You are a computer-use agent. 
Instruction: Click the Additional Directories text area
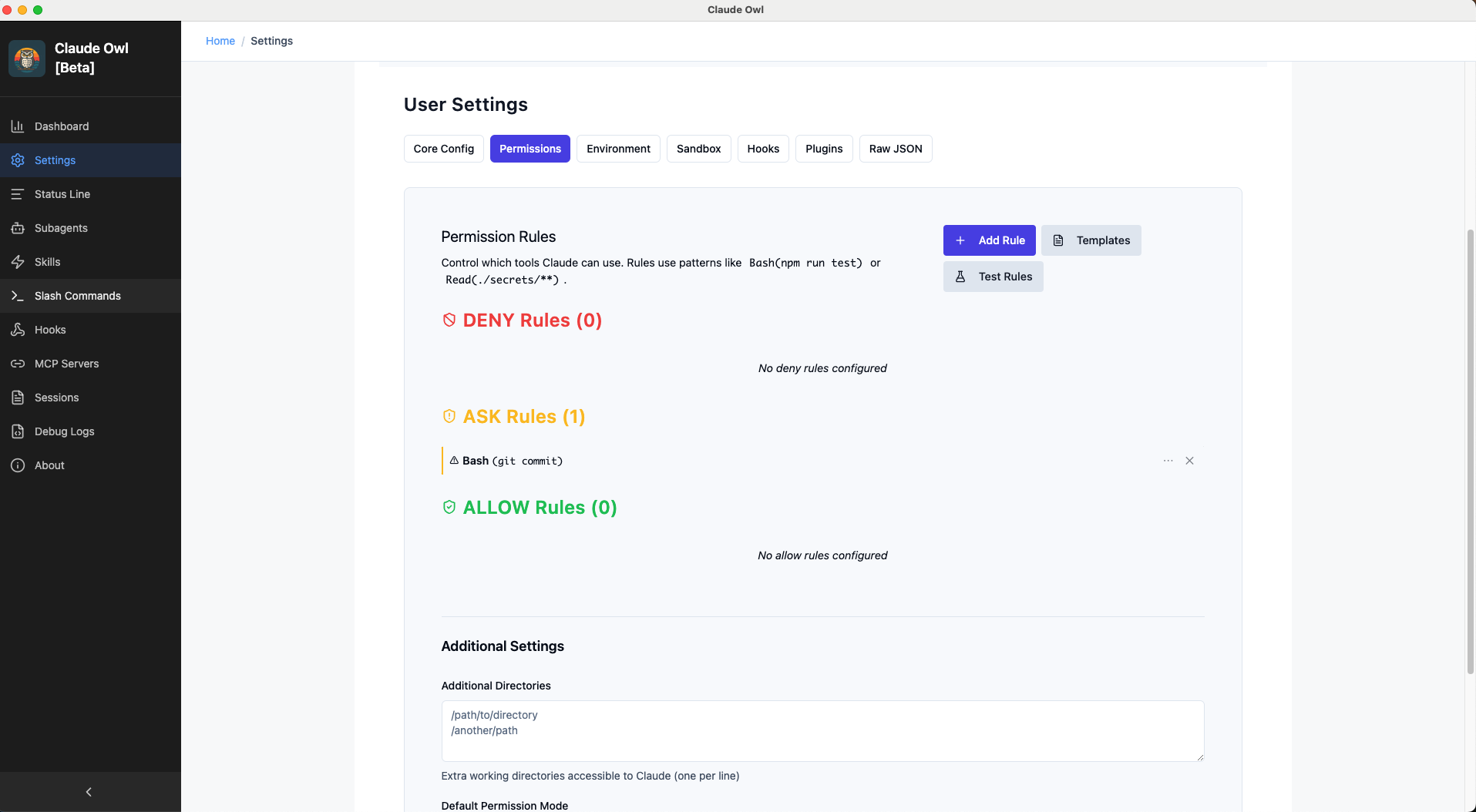(822, 730)
